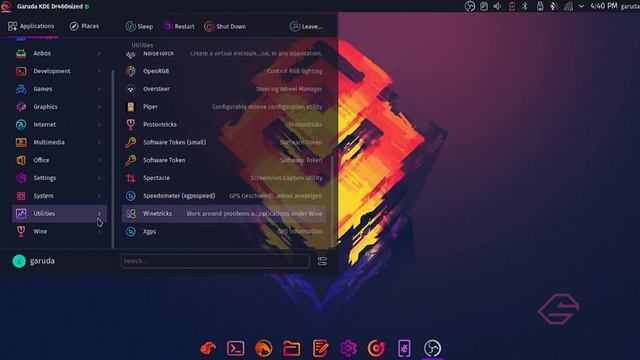Click the search field in launcher
This screenshot has width=640, height=360.
[215, 261]
